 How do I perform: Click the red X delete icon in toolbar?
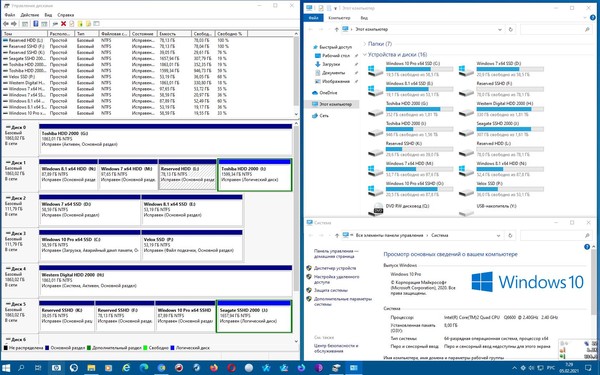[x=64, y=24]
